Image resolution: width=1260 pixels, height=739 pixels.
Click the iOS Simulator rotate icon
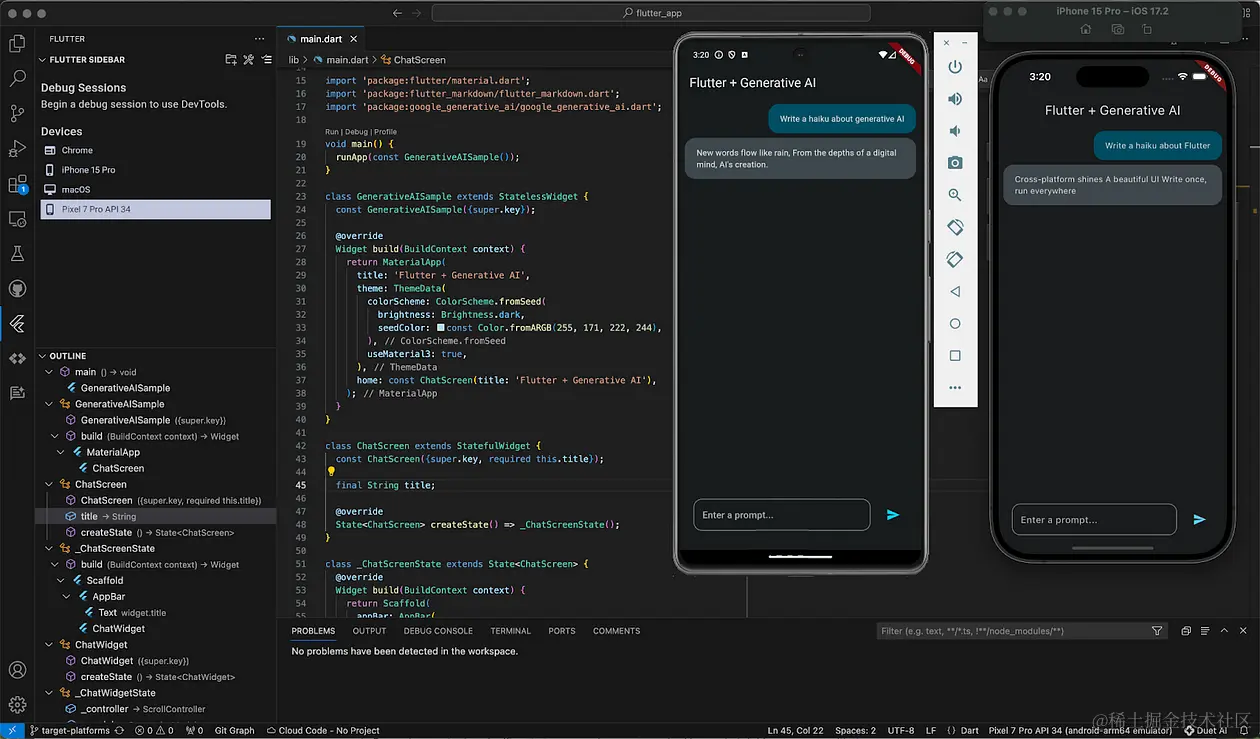(x=1147, y=29)
